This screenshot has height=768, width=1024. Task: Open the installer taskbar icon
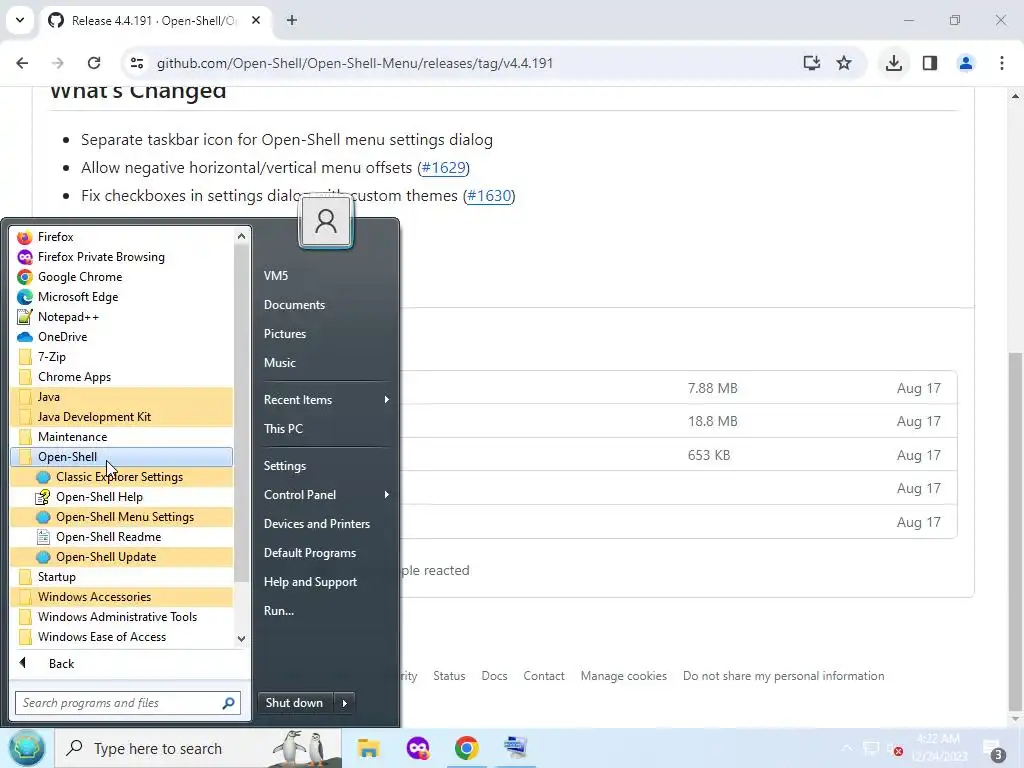pyautogui.click(x=515, y=748)
